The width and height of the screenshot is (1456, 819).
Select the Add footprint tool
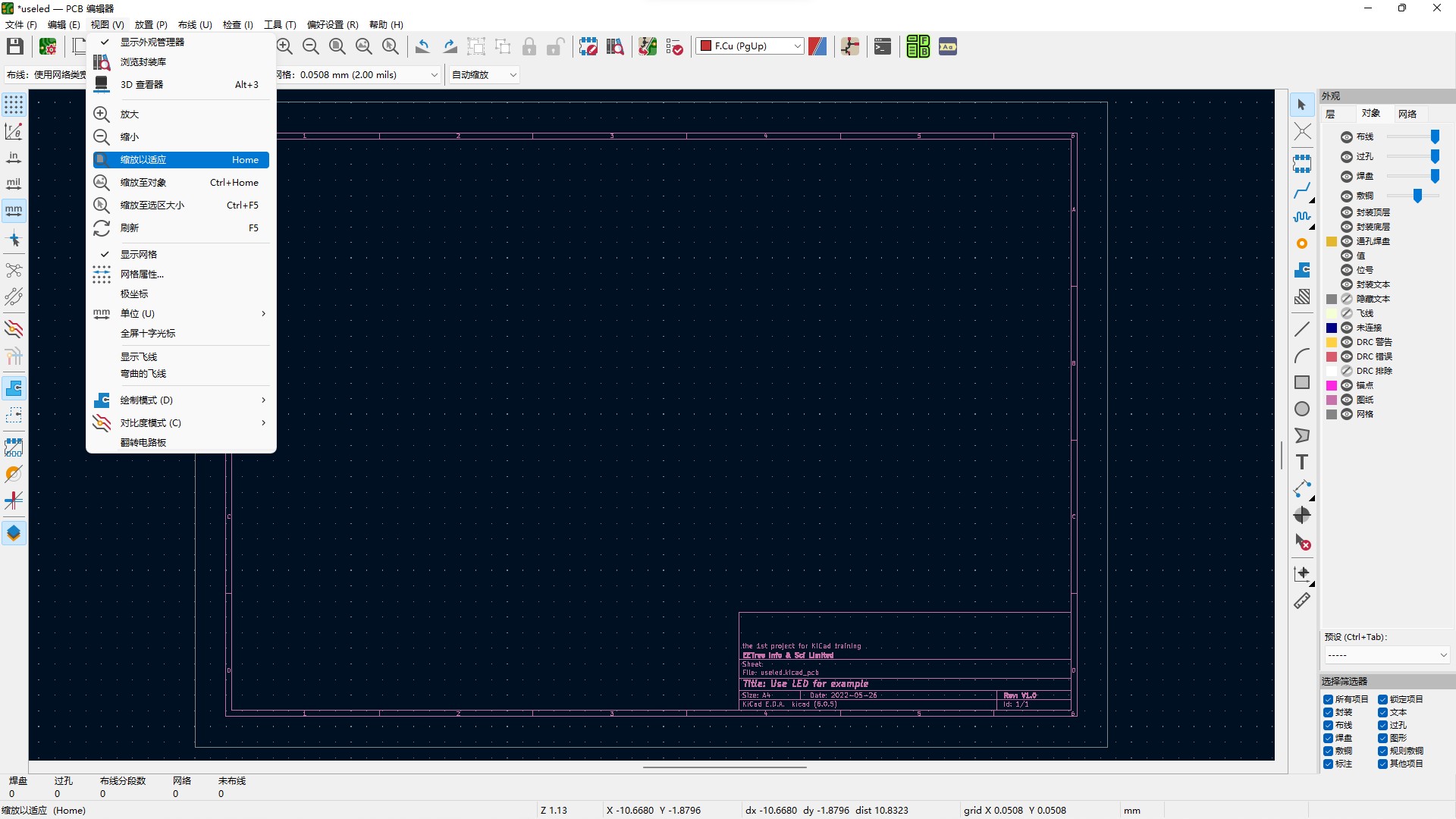point(1302,163)
